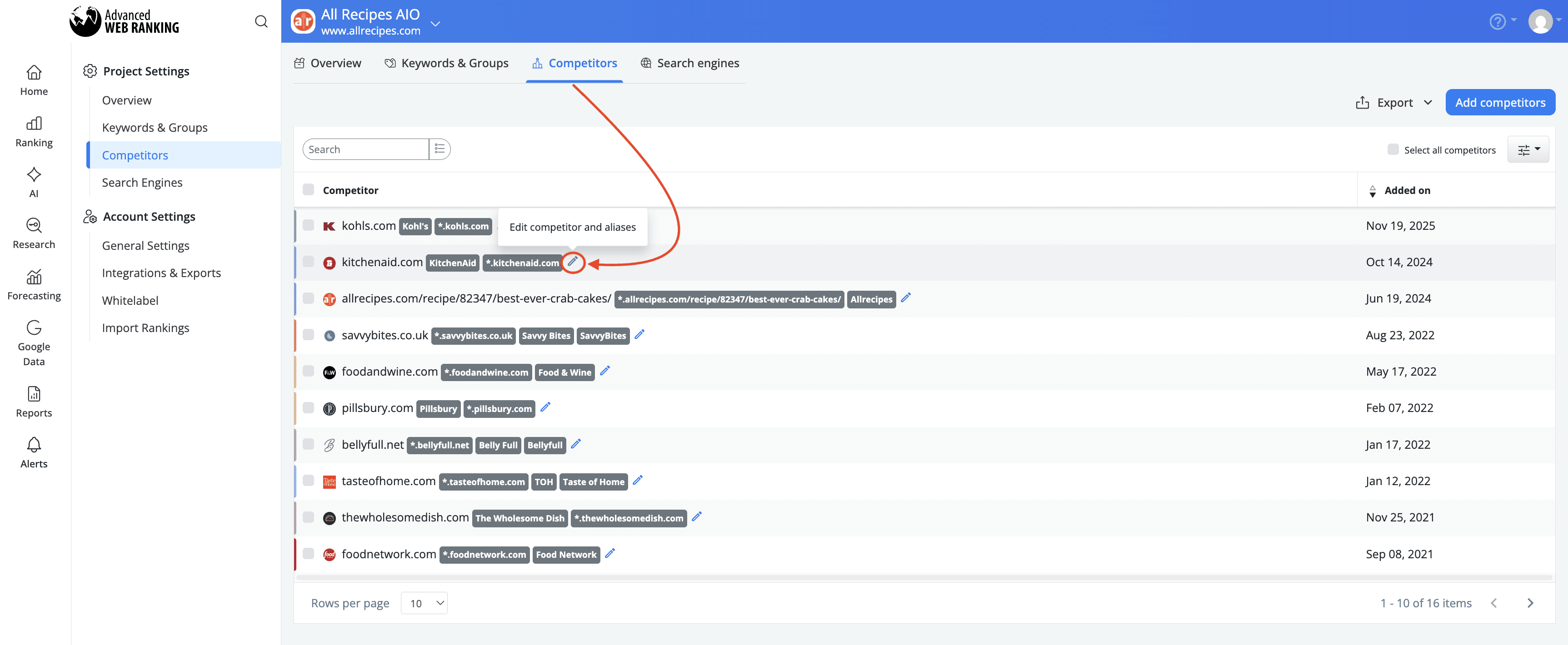Switch to Keywords & Groups tab
The image size is (1568, 645).
pyautogui.click(x=446, y=63)
